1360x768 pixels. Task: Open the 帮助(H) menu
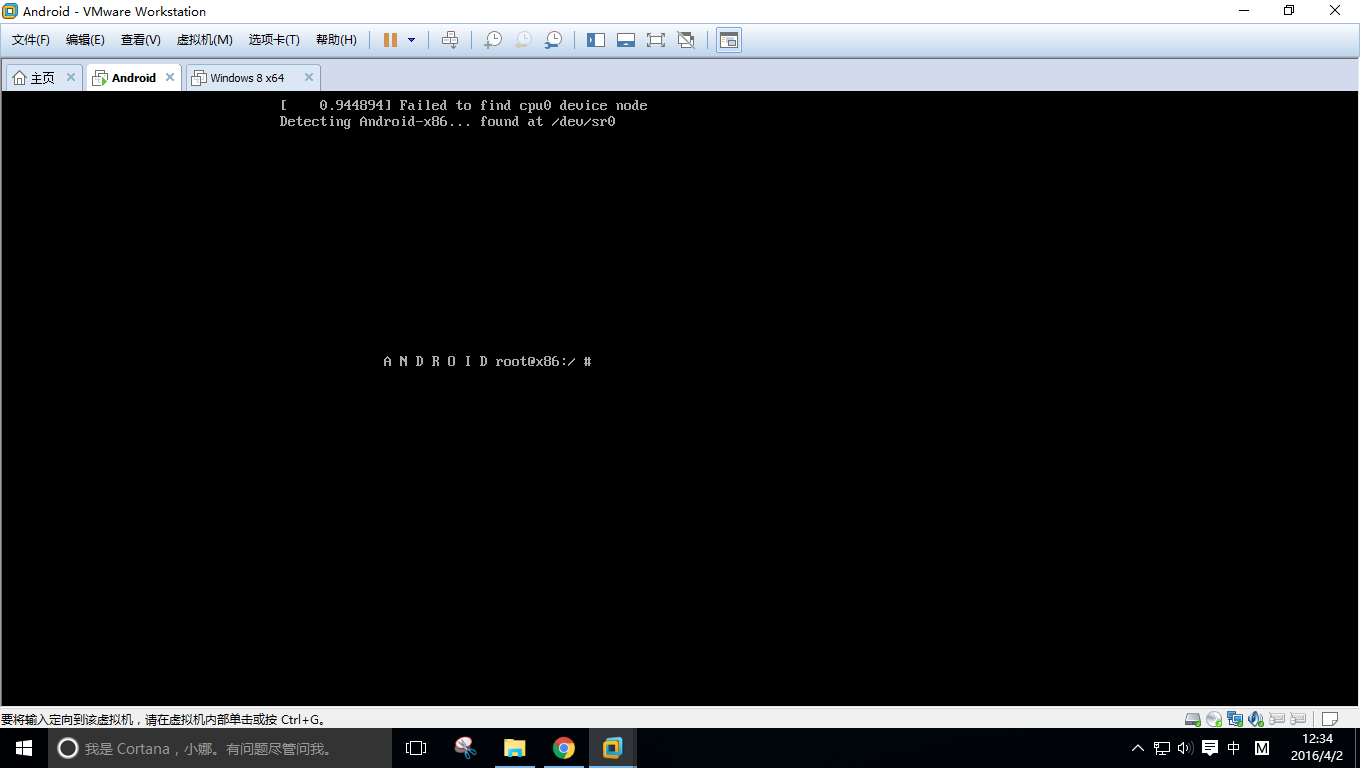pyautogui.click(x=336, y=40)
